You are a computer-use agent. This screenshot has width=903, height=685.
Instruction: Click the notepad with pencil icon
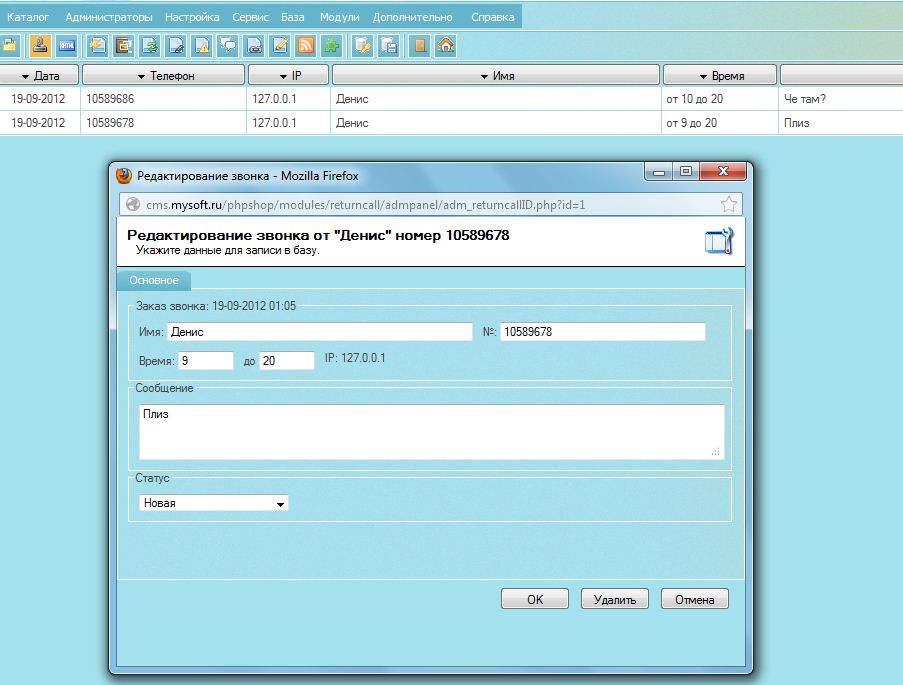(x=280, y=46)
